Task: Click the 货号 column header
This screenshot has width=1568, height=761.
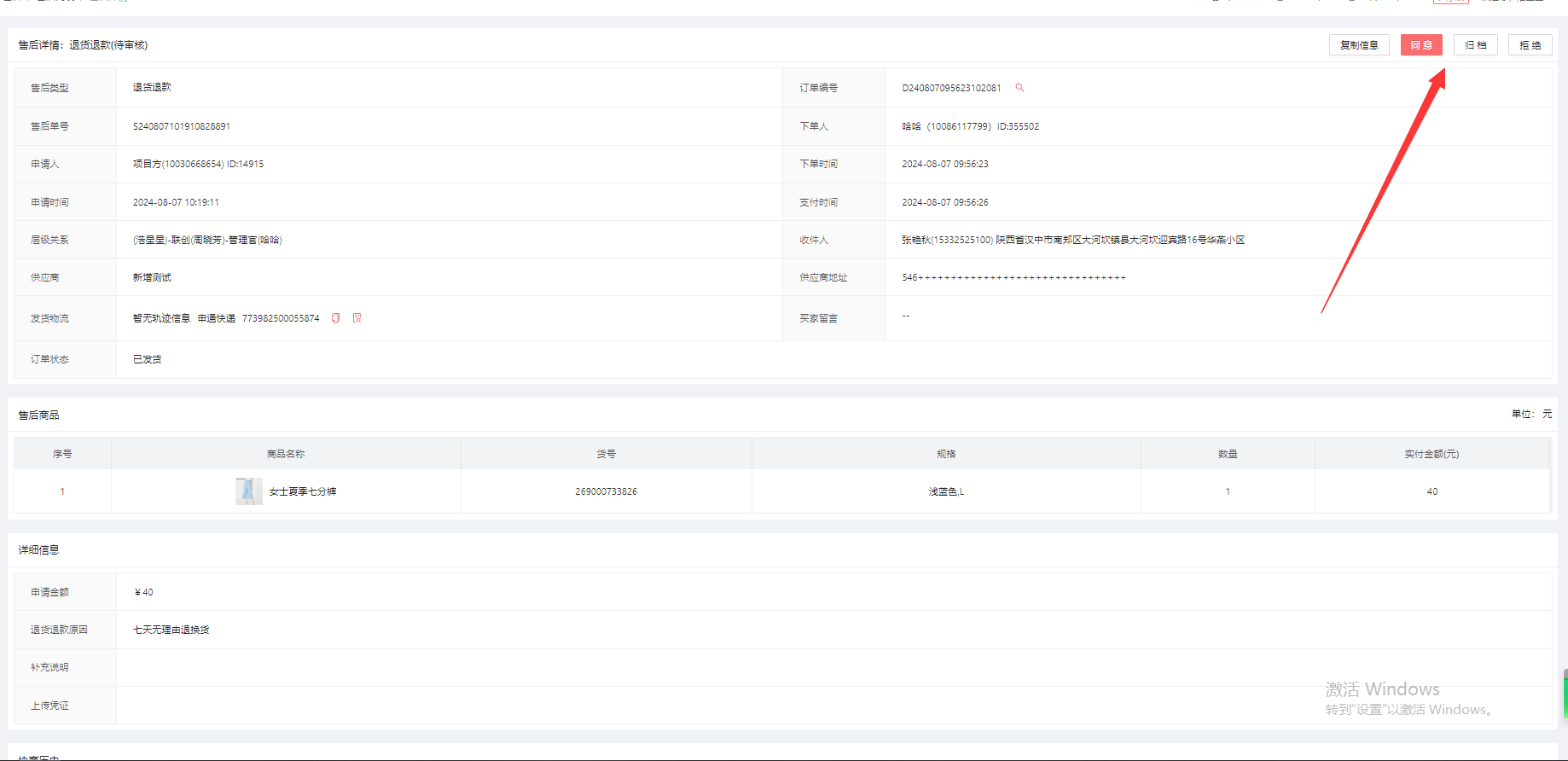Action: 606,454
